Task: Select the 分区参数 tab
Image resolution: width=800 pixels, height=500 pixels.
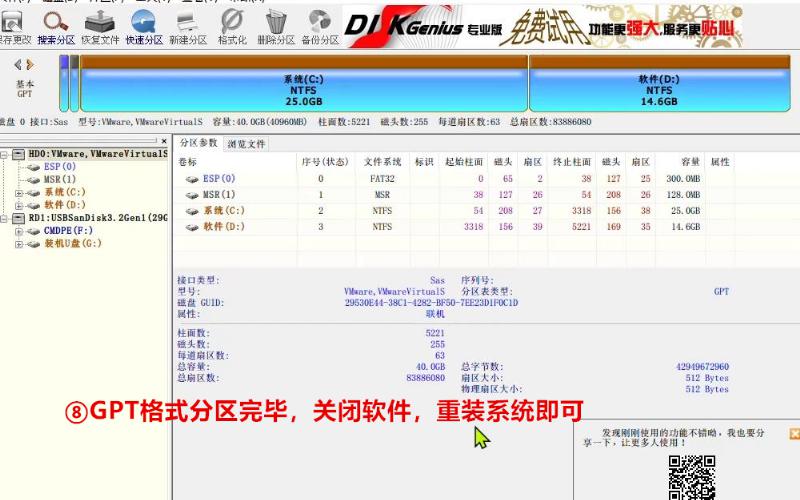Action: coord(198,144)
